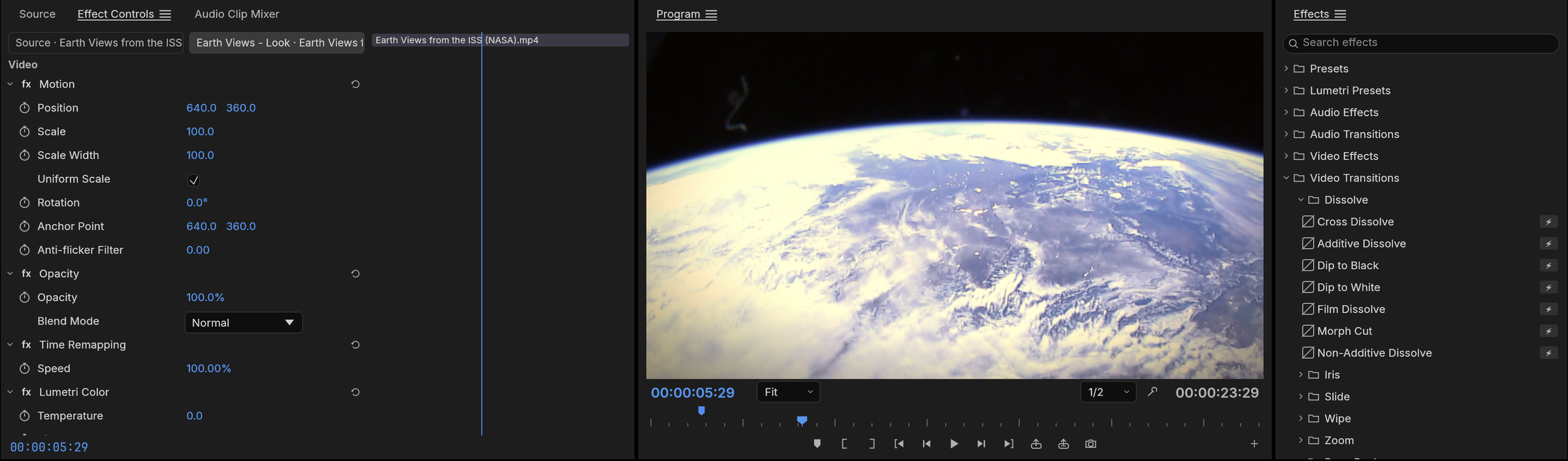The height and width of the screenshot is (461, 1568).
Task: Switch to the Source tab
Action: coord(37,14)
